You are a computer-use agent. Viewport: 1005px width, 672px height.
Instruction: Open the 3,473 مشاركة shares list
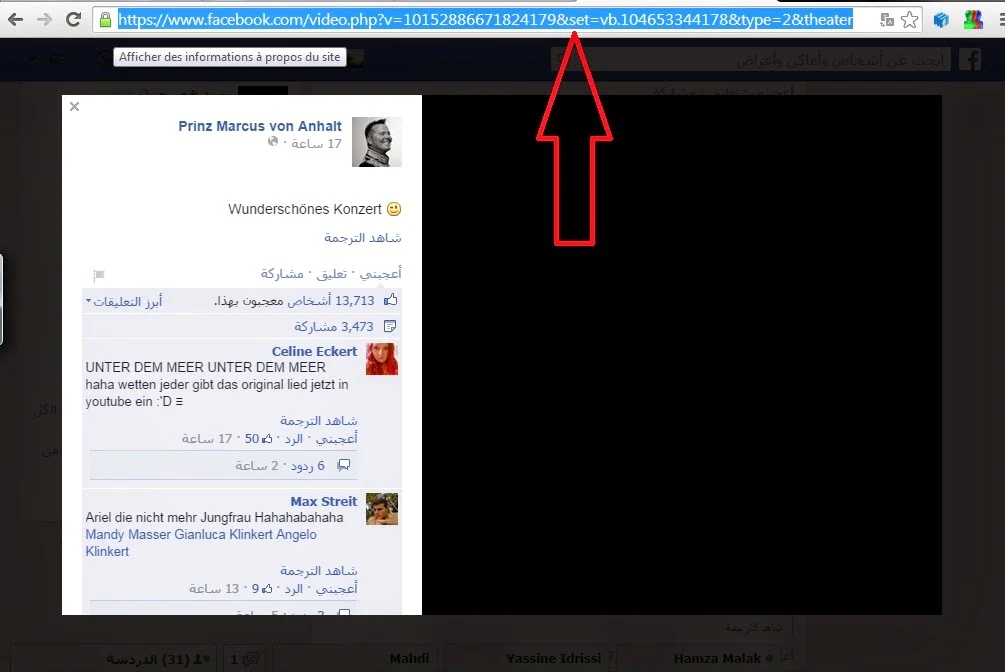(x=334, y=326)
